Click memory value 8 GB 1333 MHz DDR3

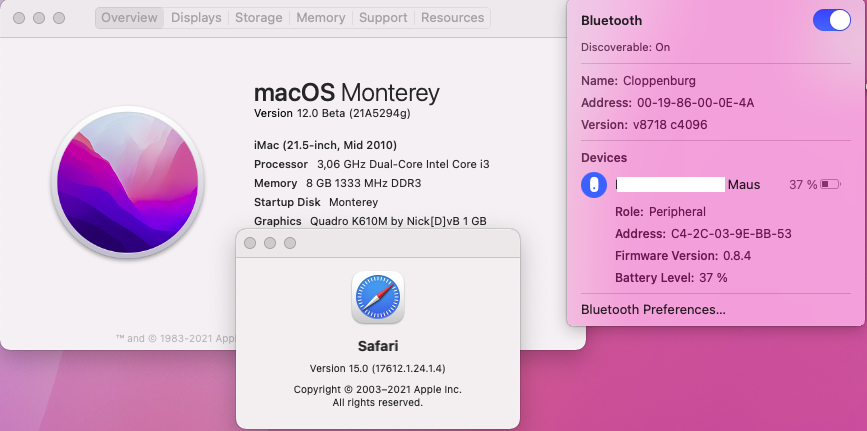click(363, 183)
